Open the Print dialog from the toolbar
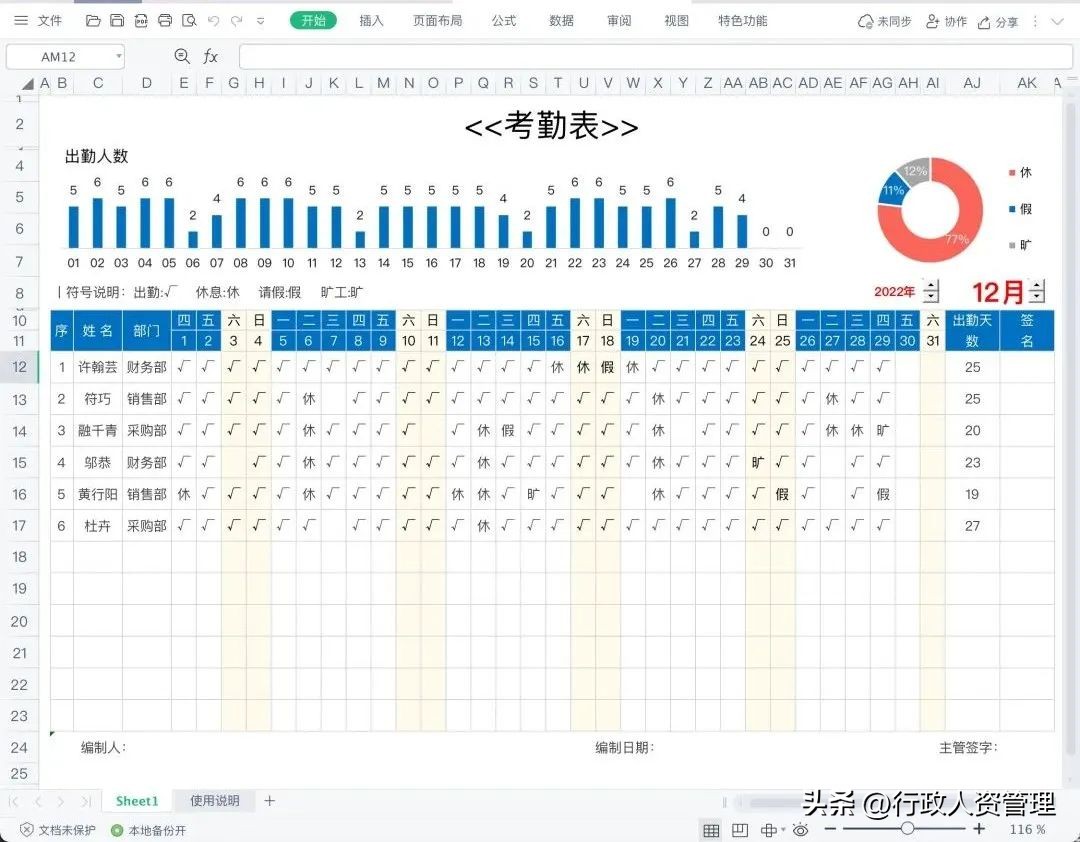 (x=165, y=20)
